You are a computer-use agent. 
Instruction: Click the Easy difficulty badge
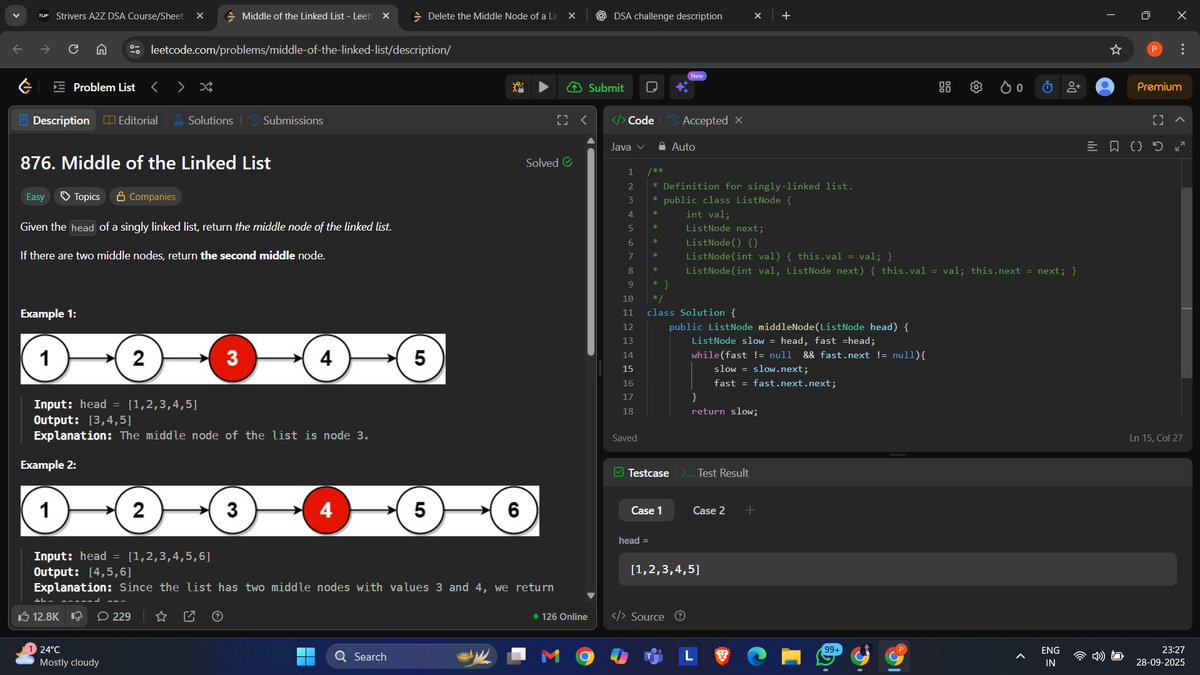(35, 197)
